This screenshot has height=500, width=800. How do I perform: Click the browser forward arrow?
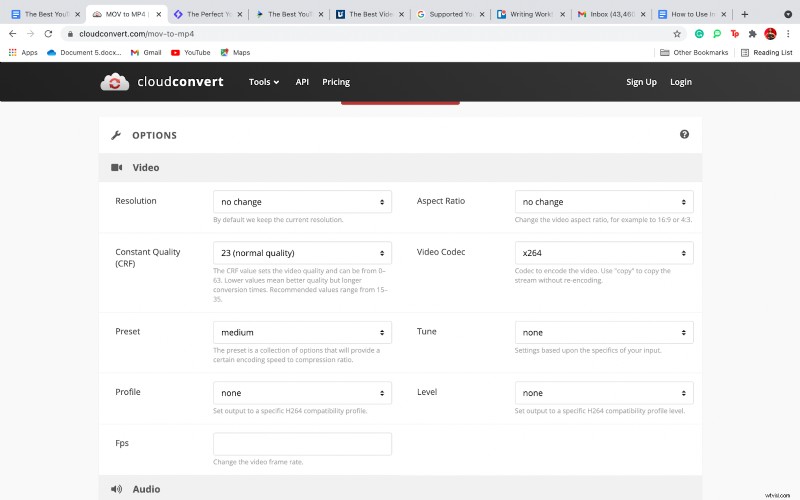click(31, 34)
